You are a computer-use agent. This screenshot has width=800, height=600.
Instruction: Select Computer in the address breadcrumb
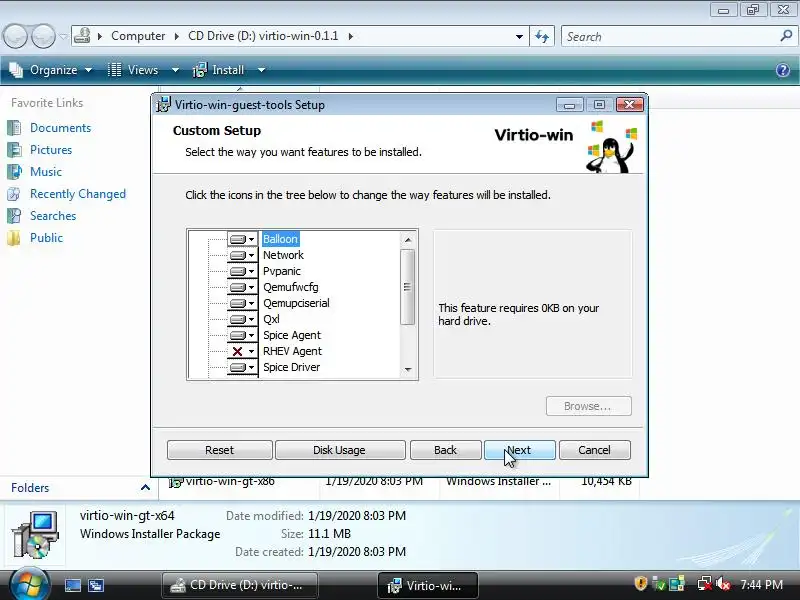138,36
